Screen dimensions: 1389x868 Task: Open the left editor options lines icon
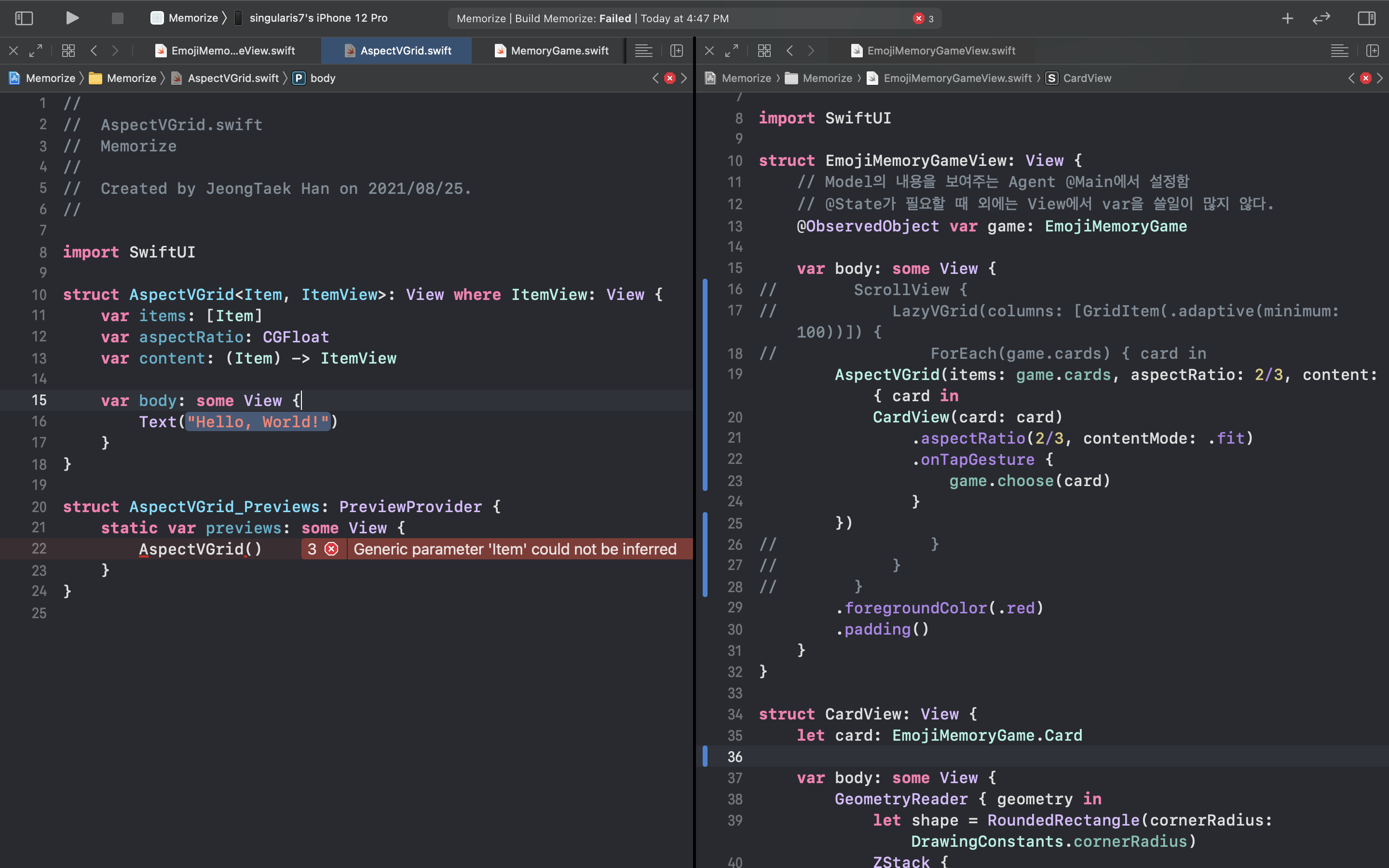643,51
